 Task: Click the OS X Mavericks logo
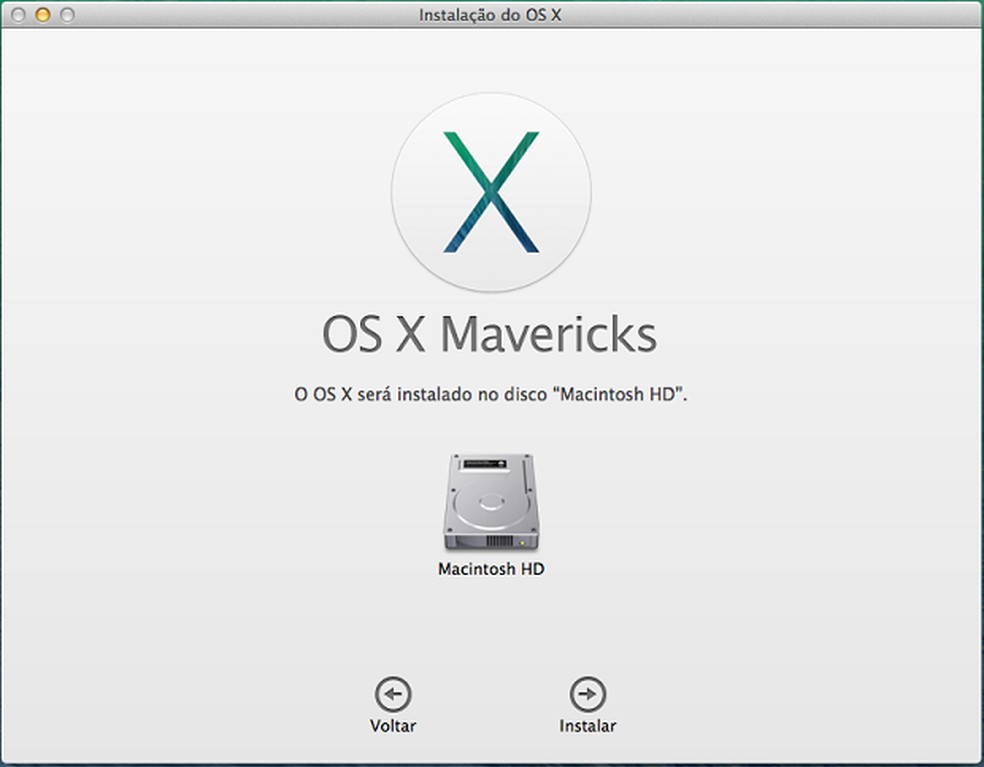(x=491, y=192)
